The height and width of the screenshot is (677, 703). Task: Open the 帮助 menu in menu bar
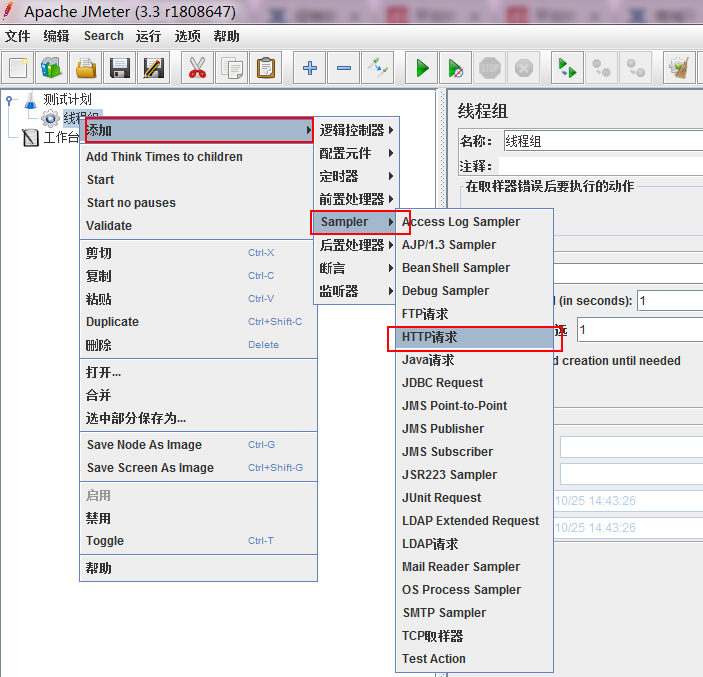tap(226, 36)
